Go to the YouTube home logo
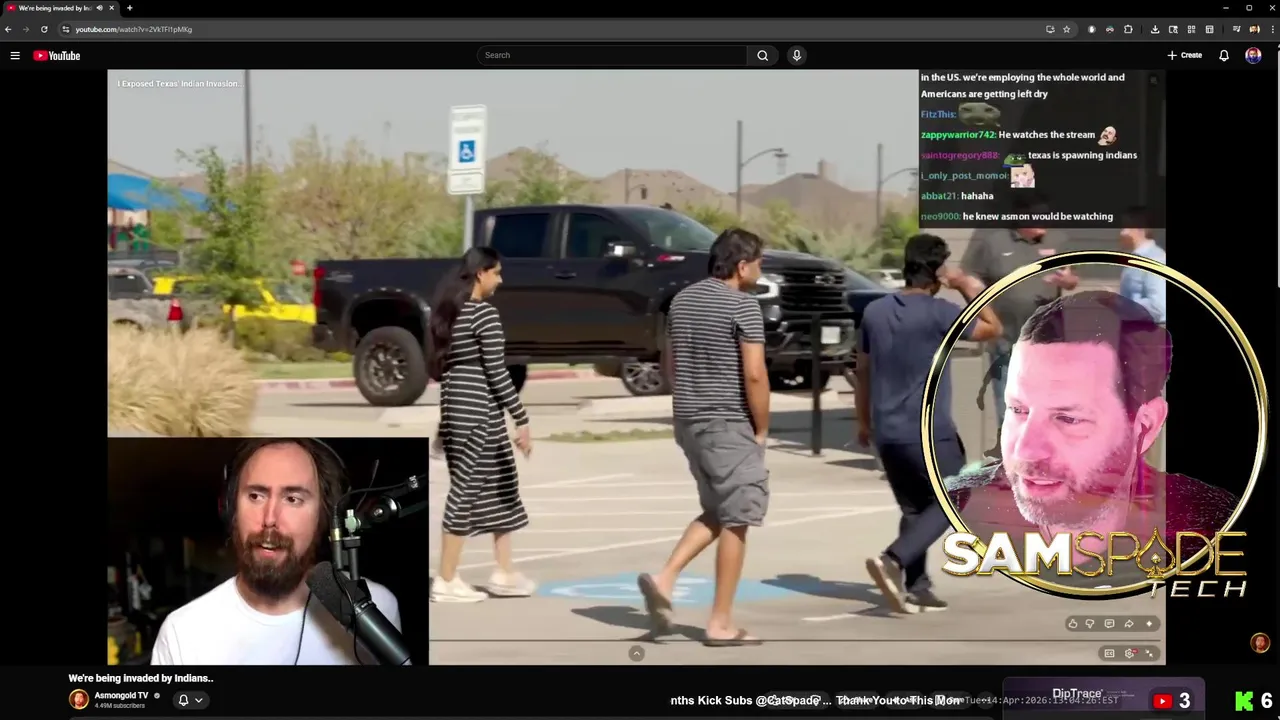 tap(57, 55)
